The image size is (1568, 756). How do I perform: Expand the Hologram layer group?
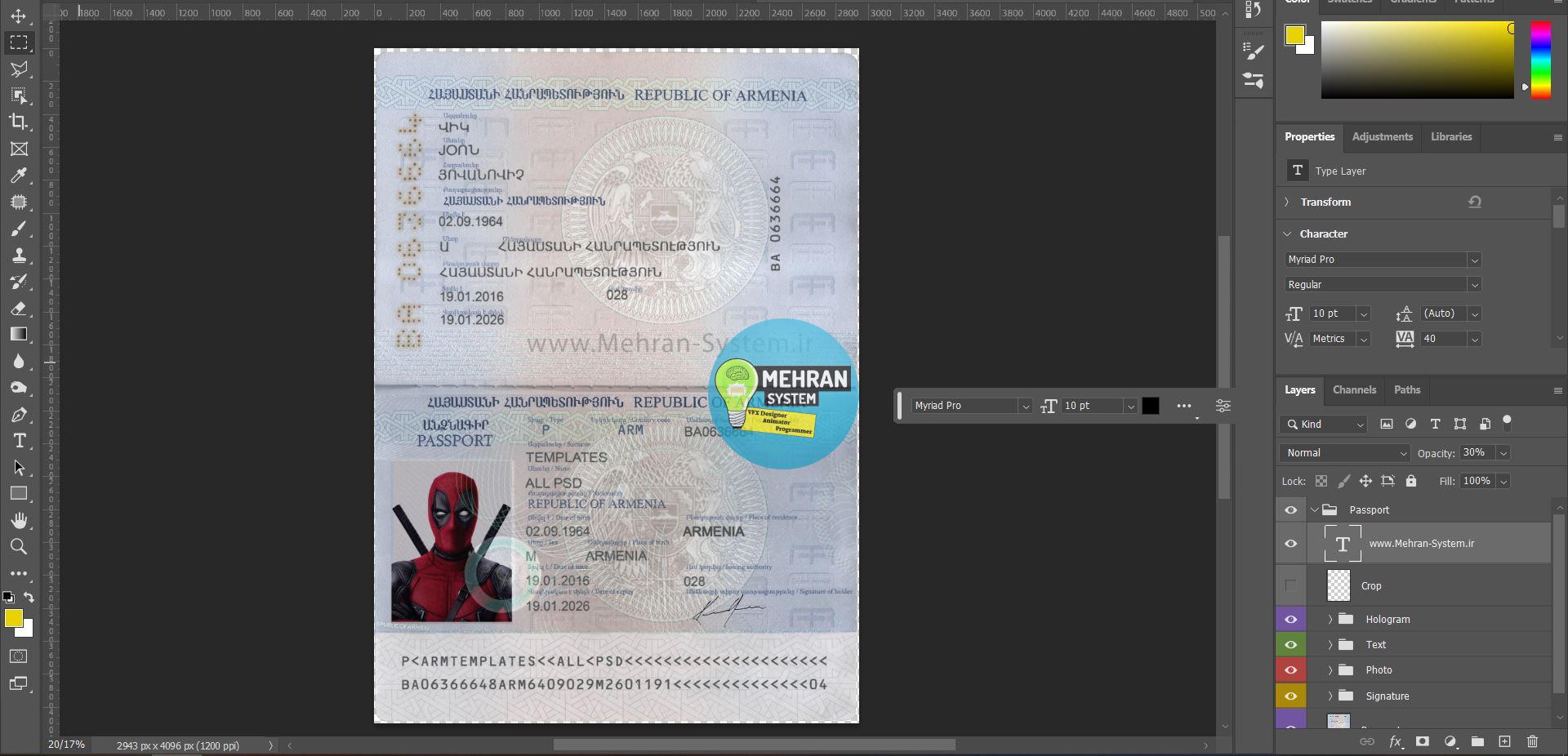point(1330,620)
